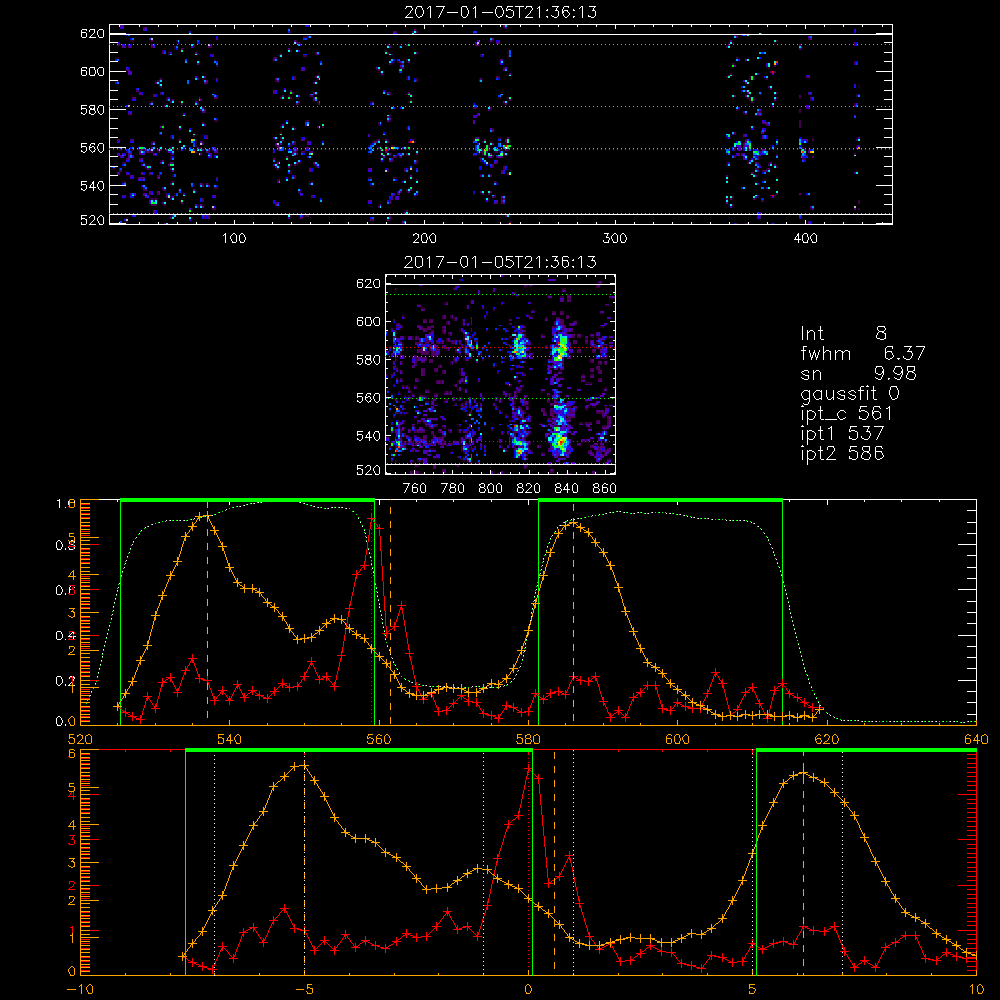Click y-axis label 540 on top plot
Screen dimensions: 1000x1000
92,186
